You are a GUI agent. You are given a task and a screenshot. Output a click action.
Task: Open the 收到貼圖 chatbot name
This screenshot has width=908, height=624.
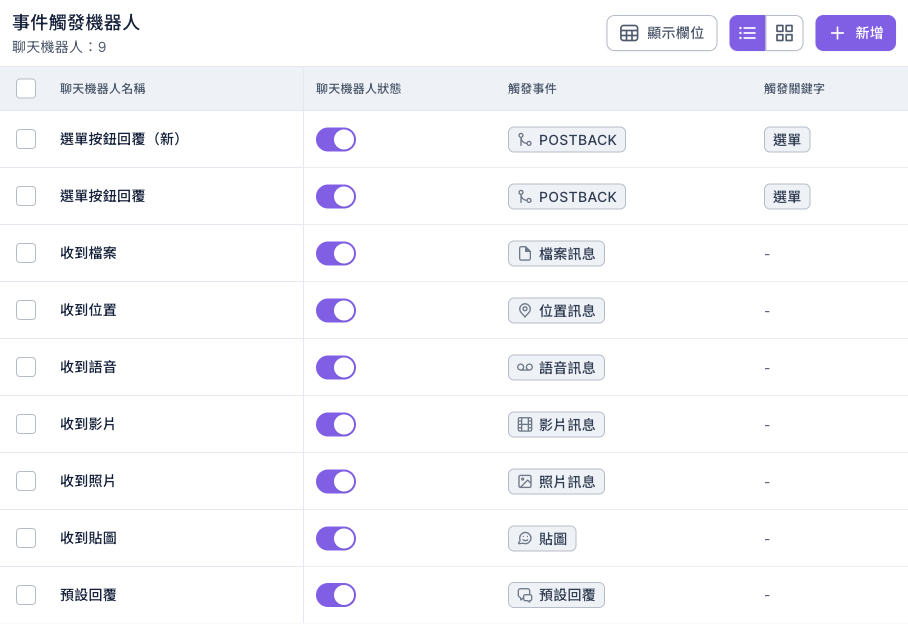click(x=89, y=538)
